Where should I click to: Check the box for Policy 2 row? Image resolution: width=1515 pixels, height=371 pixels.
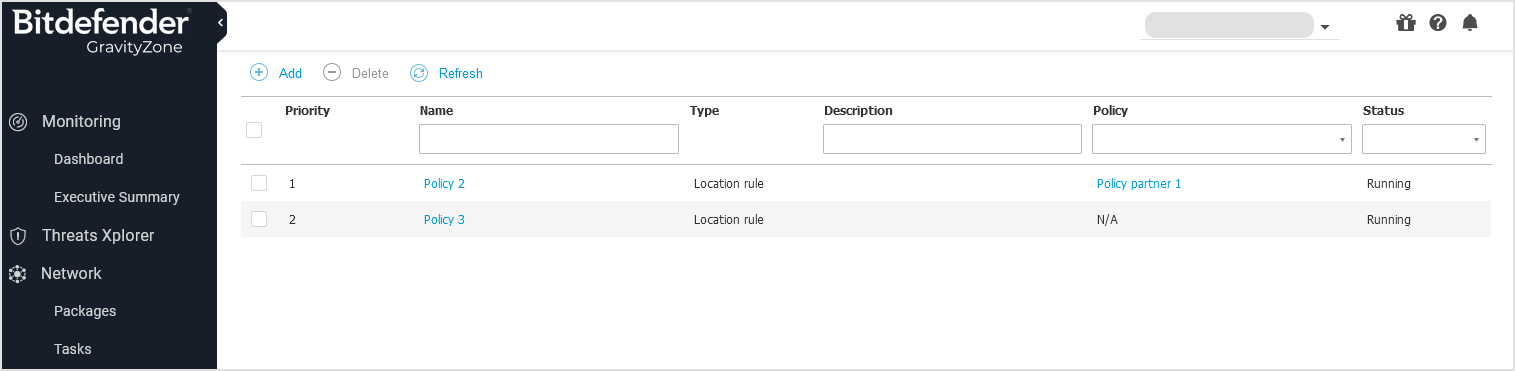click(259, 183)
